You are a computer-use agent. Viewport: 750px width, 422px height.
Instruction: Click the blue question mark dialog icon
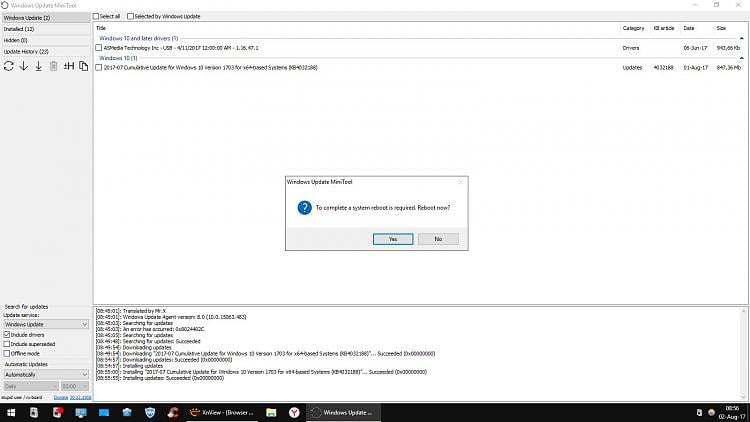pyautogui.click(x=305, y=208)
